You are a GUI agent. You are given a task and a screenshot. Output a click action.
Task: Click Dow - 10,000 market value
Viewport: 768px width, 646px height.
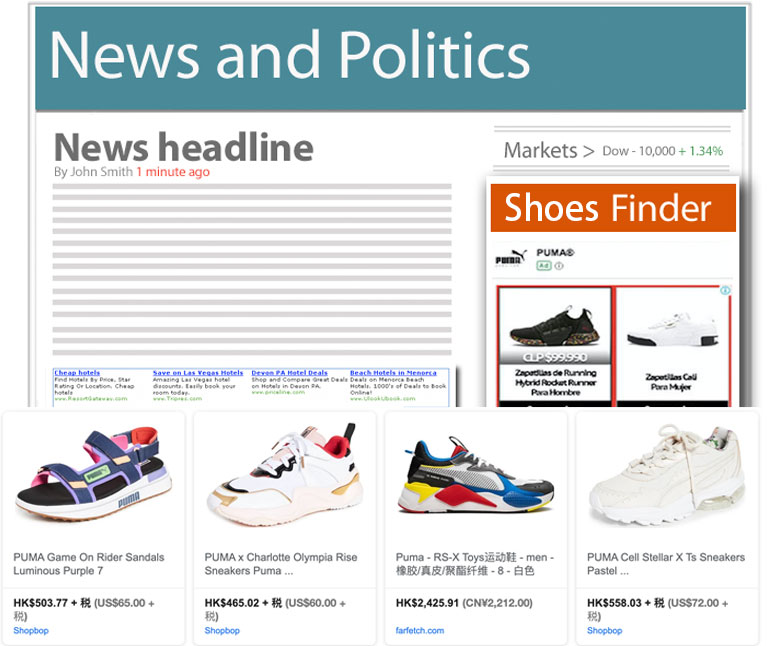click(639, 151)
